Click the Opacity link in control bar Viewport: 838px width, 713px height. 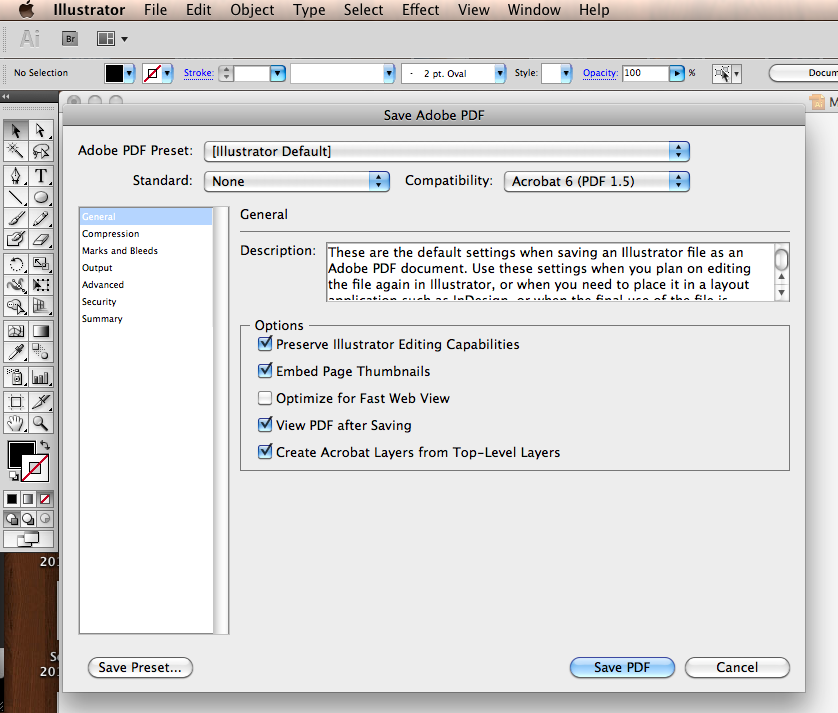[600, 73]
